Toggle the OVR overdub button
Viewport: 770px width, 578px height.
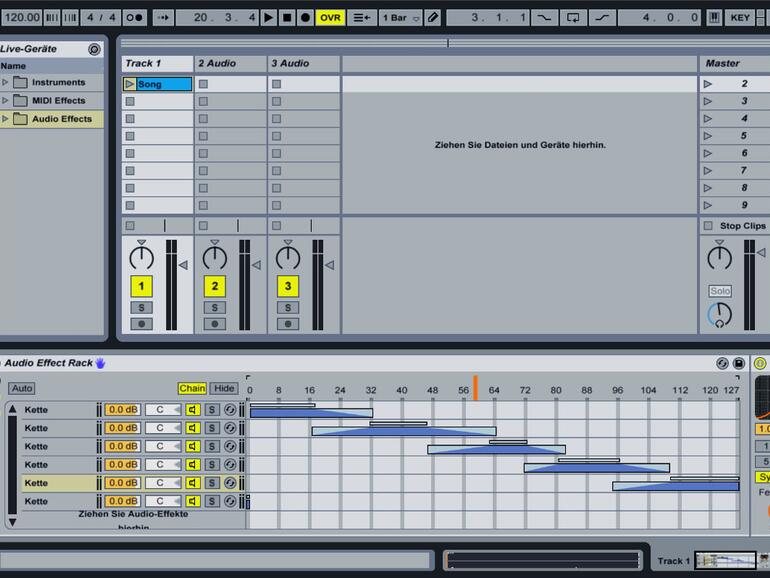point(330,17)
